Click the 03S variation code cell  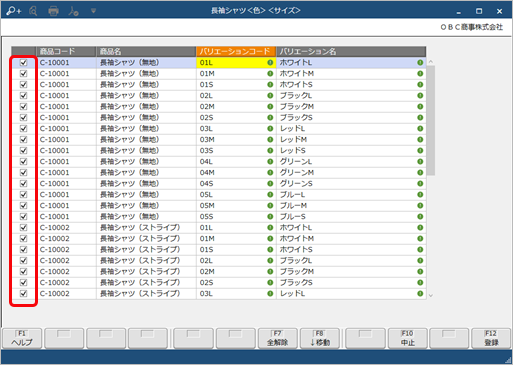[236, 151]
